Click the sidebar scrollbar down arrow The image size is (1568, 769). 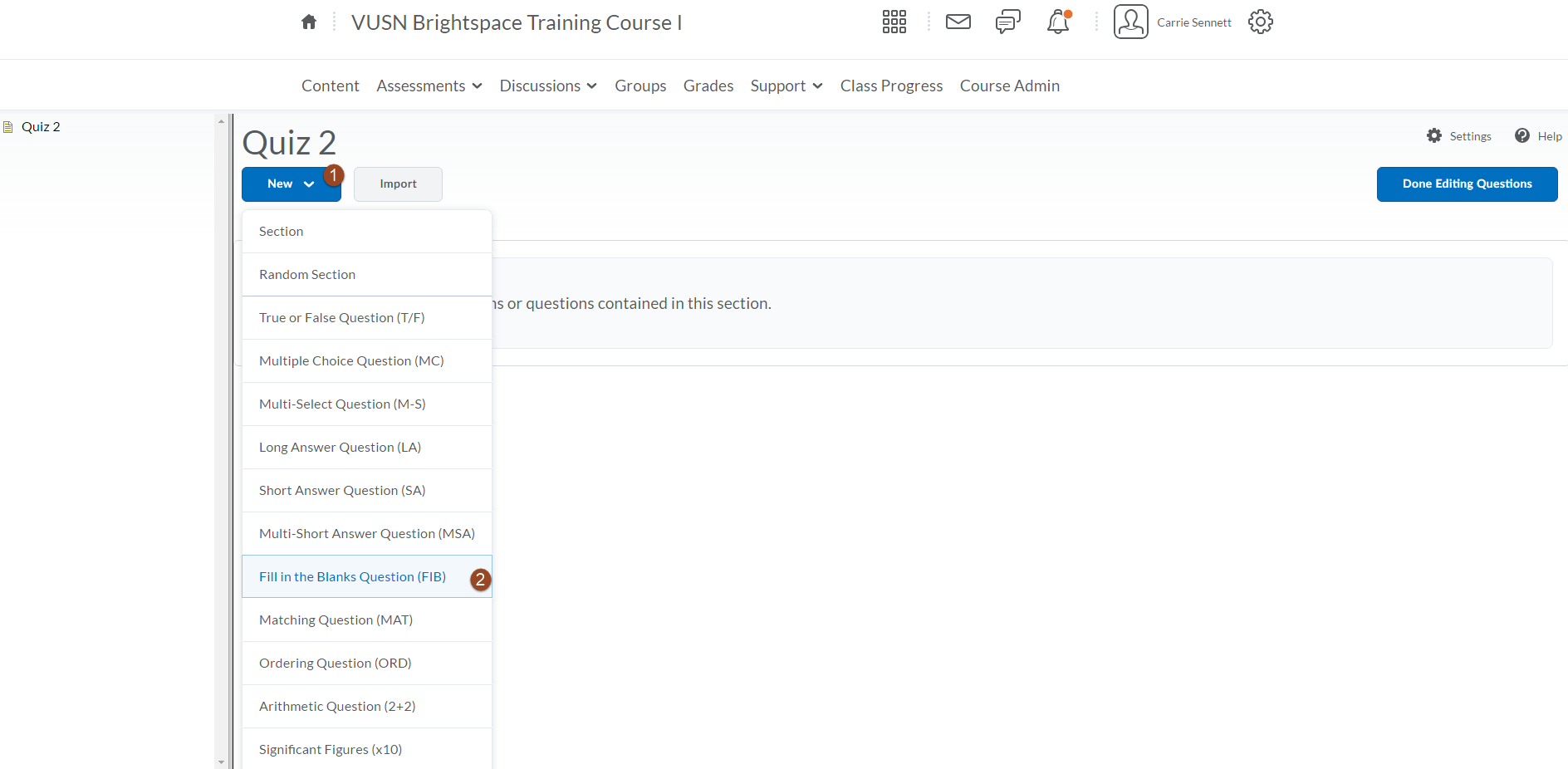(x=221, y=762)
